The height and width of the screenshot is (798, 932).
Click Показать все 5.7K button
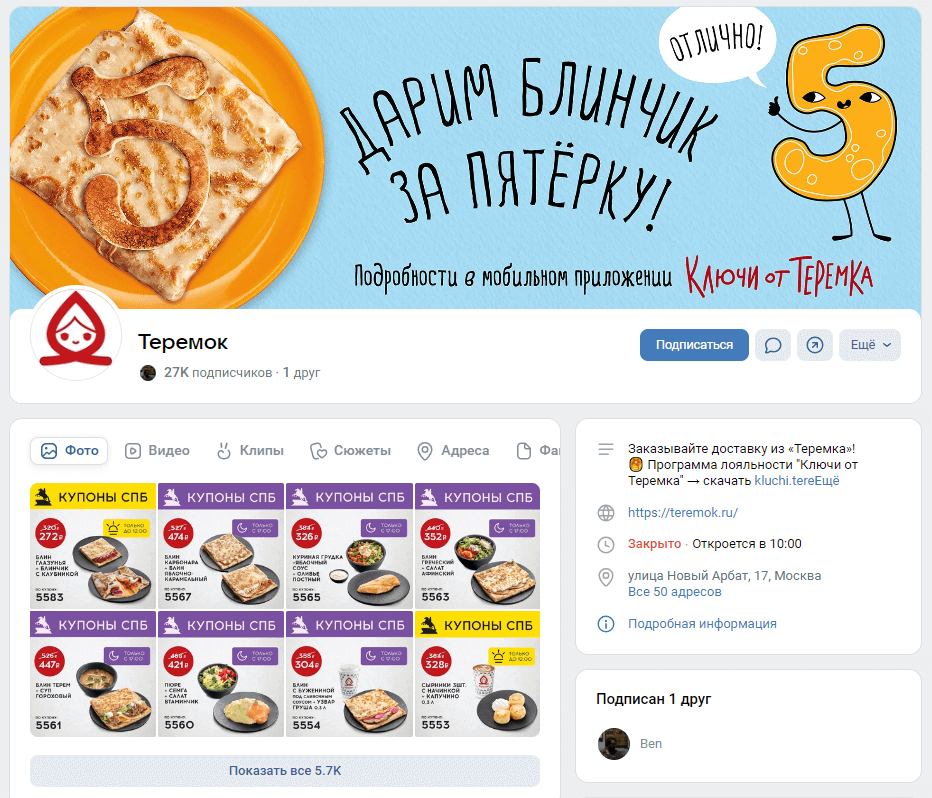(285, 771)
